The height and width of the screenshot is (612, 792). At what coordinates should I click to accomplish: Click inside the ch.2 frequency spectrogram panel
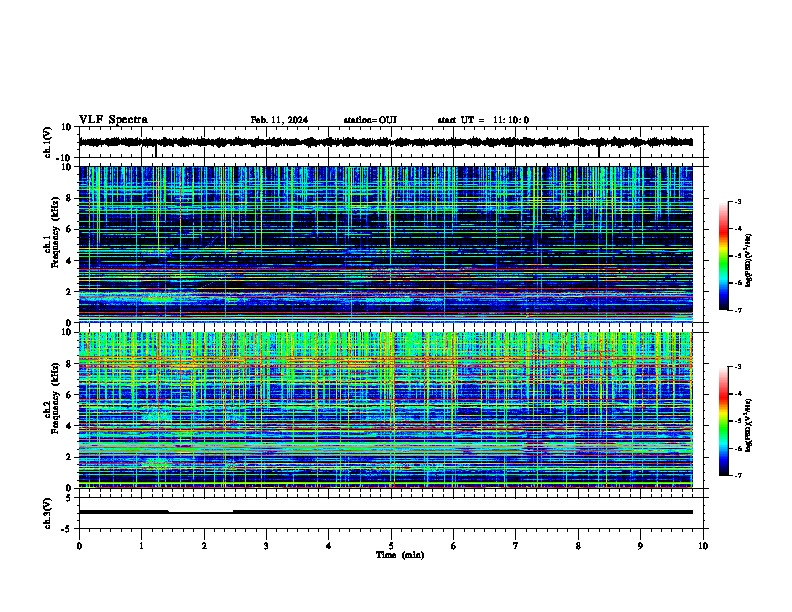(391, 410)
